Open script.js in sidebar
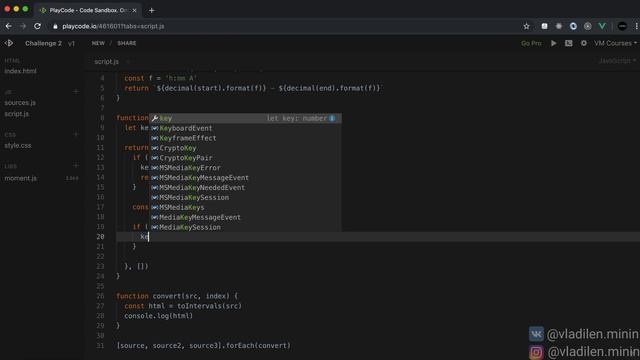 pyautogui.click(x=17, y=114)
